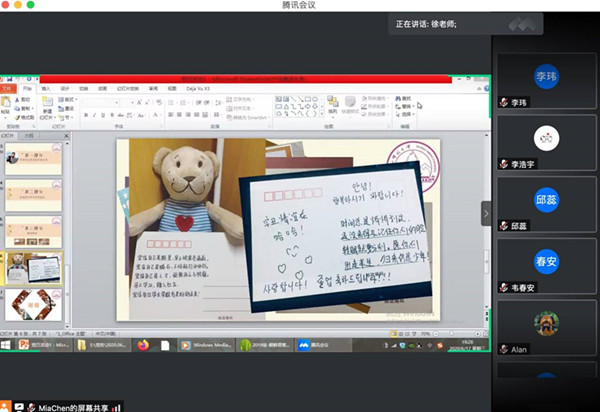The height and width of the screenshot is (412, 600).
Task: Toggle center text alignment in paragraph group
Action: pos(179,115)
